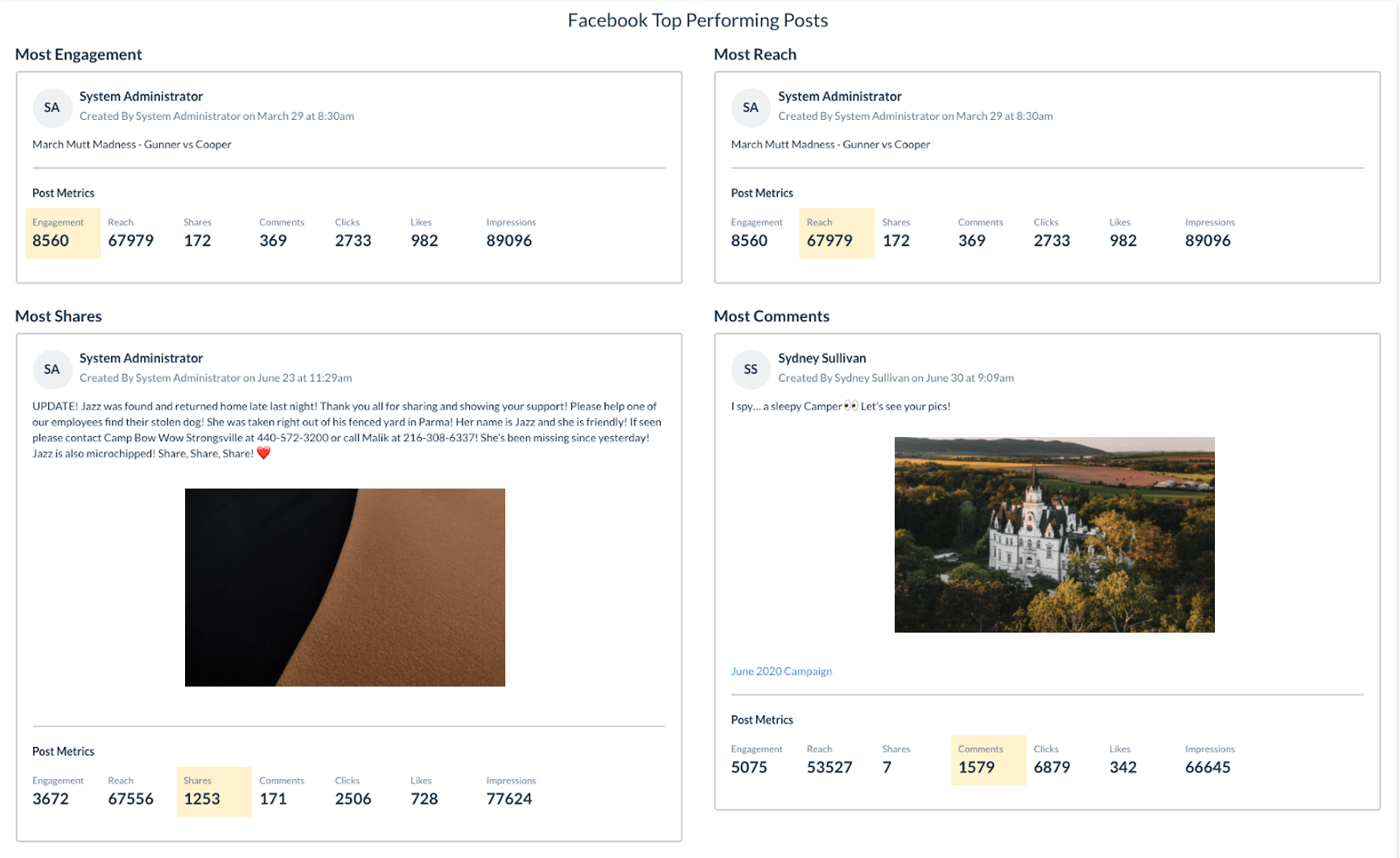Click the Sydney Sullivan SS avatar
This screenshot has width=1400, height=858.
(x=750, y=369)
